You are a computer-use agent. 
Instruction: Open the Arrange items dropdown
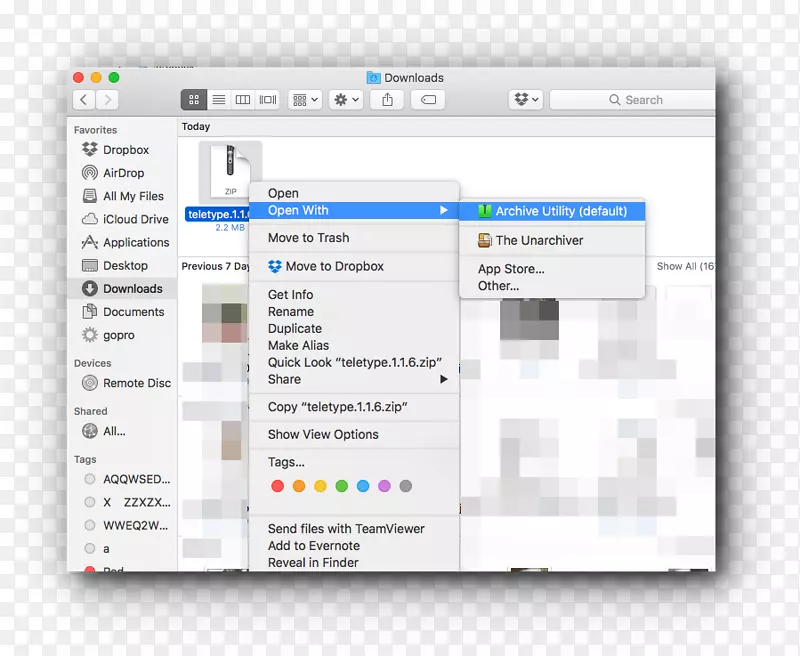point(304,100)
